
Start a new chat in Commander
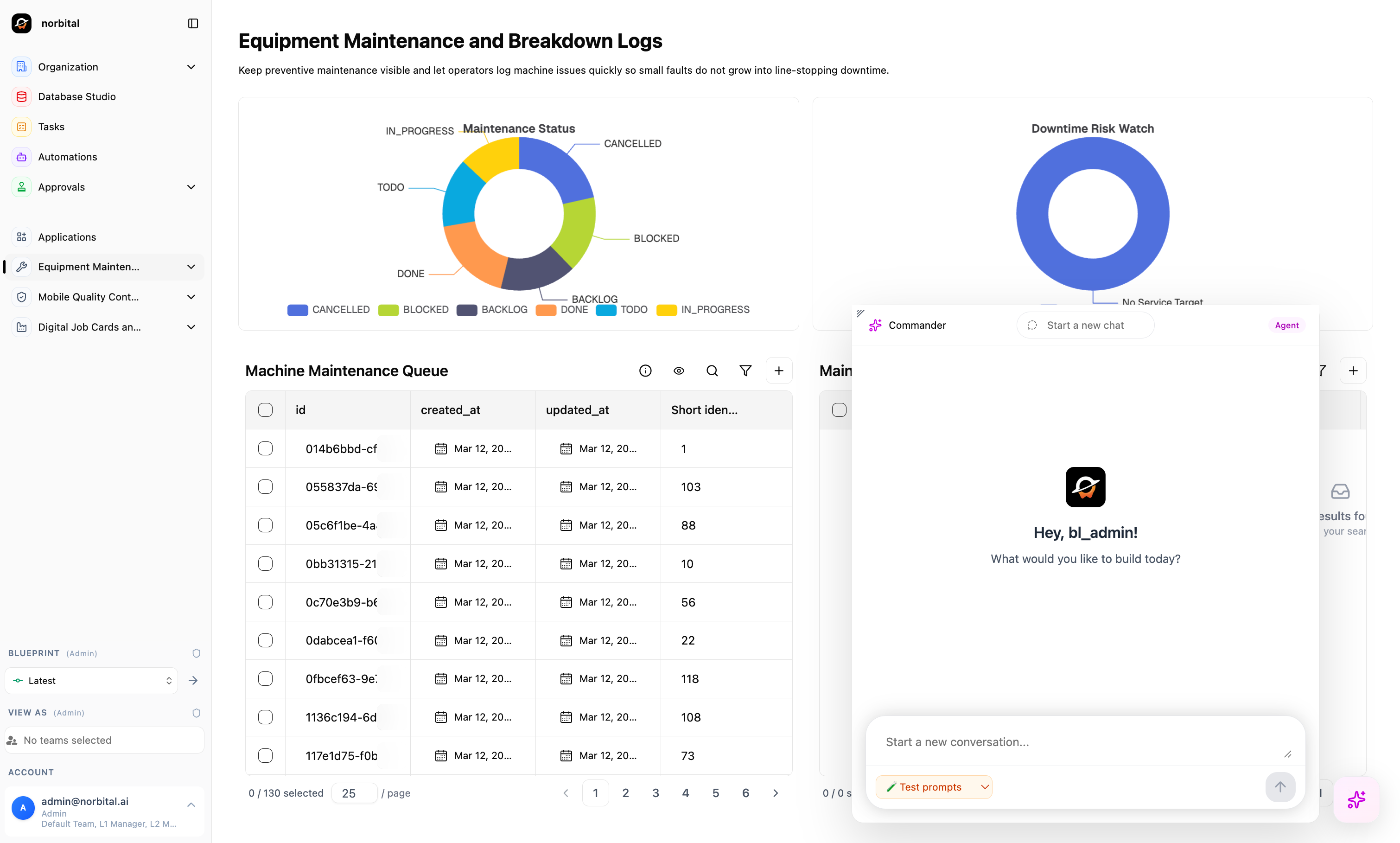click(x=1084, y=325)
